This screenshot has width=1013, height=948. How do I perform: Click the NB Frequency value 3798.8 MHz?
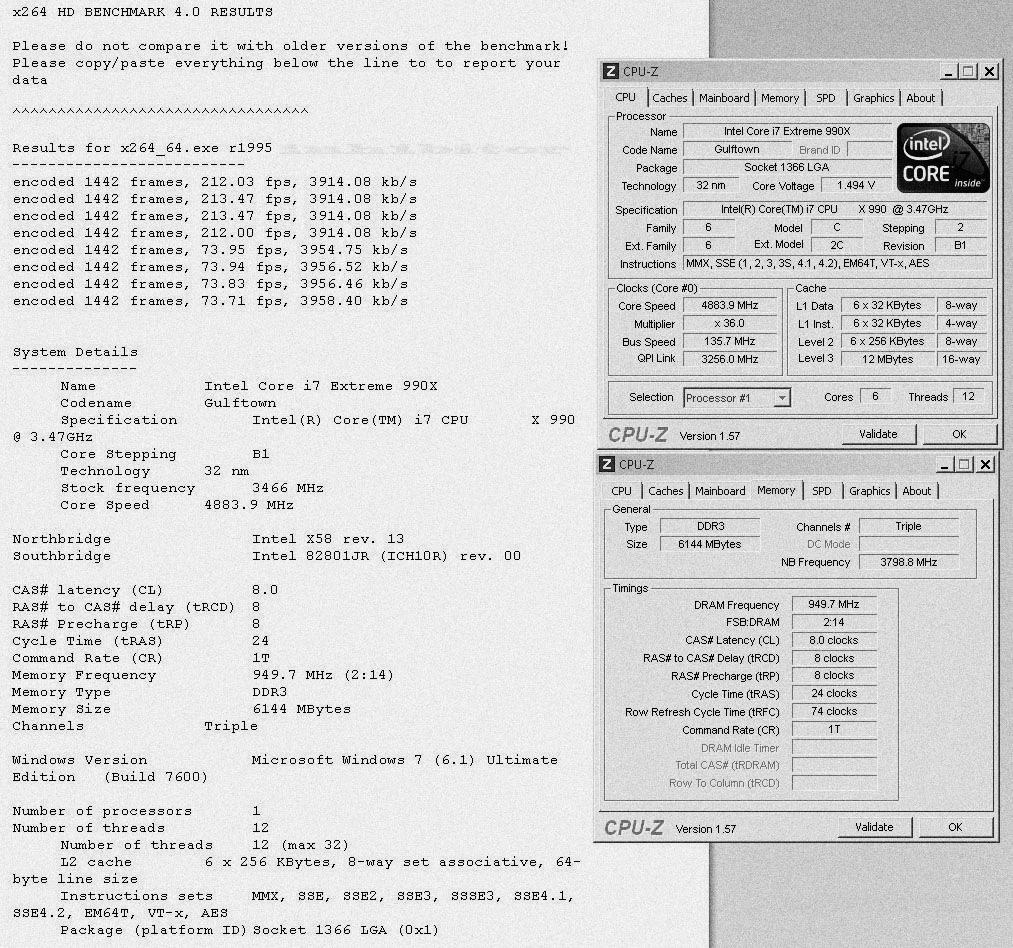coord(908,562)
